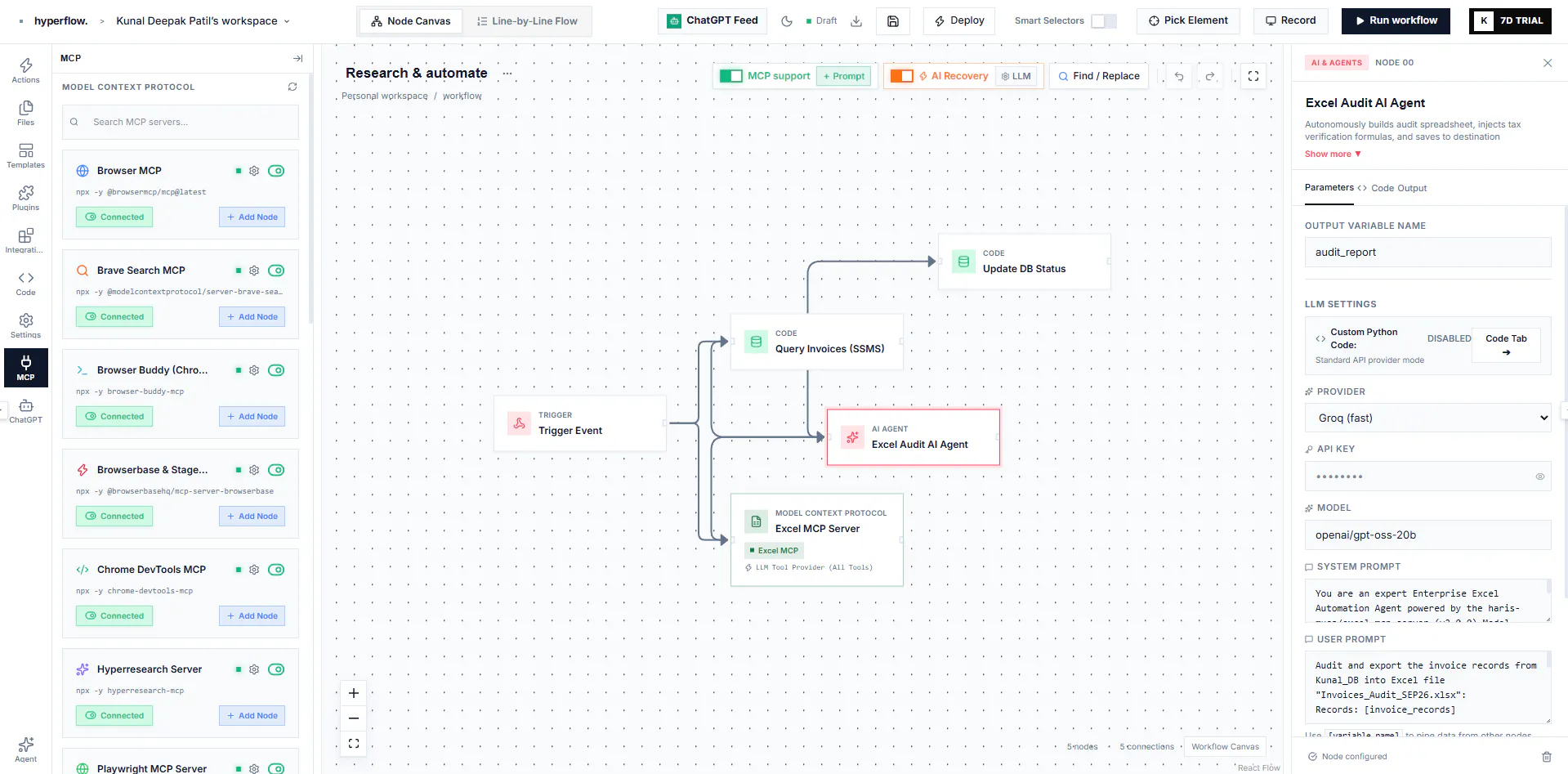
Task: Delete the node with trash icon
Action: 1546,757
